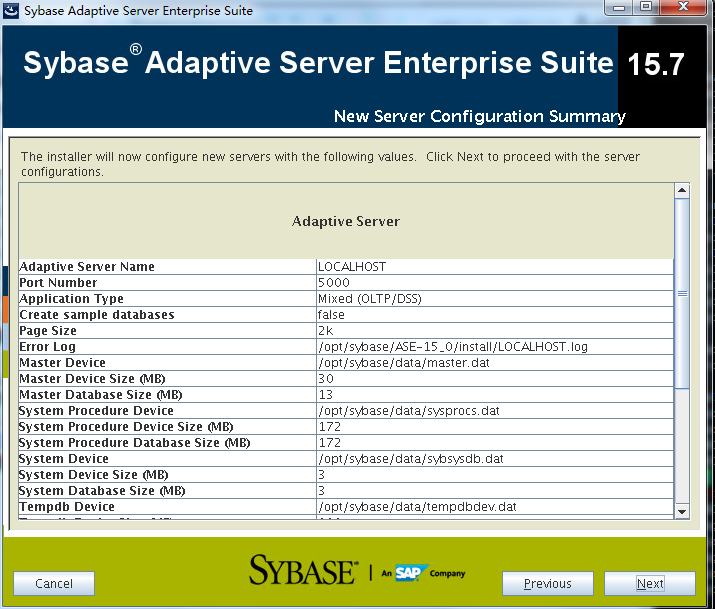Click the Create sample databases label

click(97, 315)
